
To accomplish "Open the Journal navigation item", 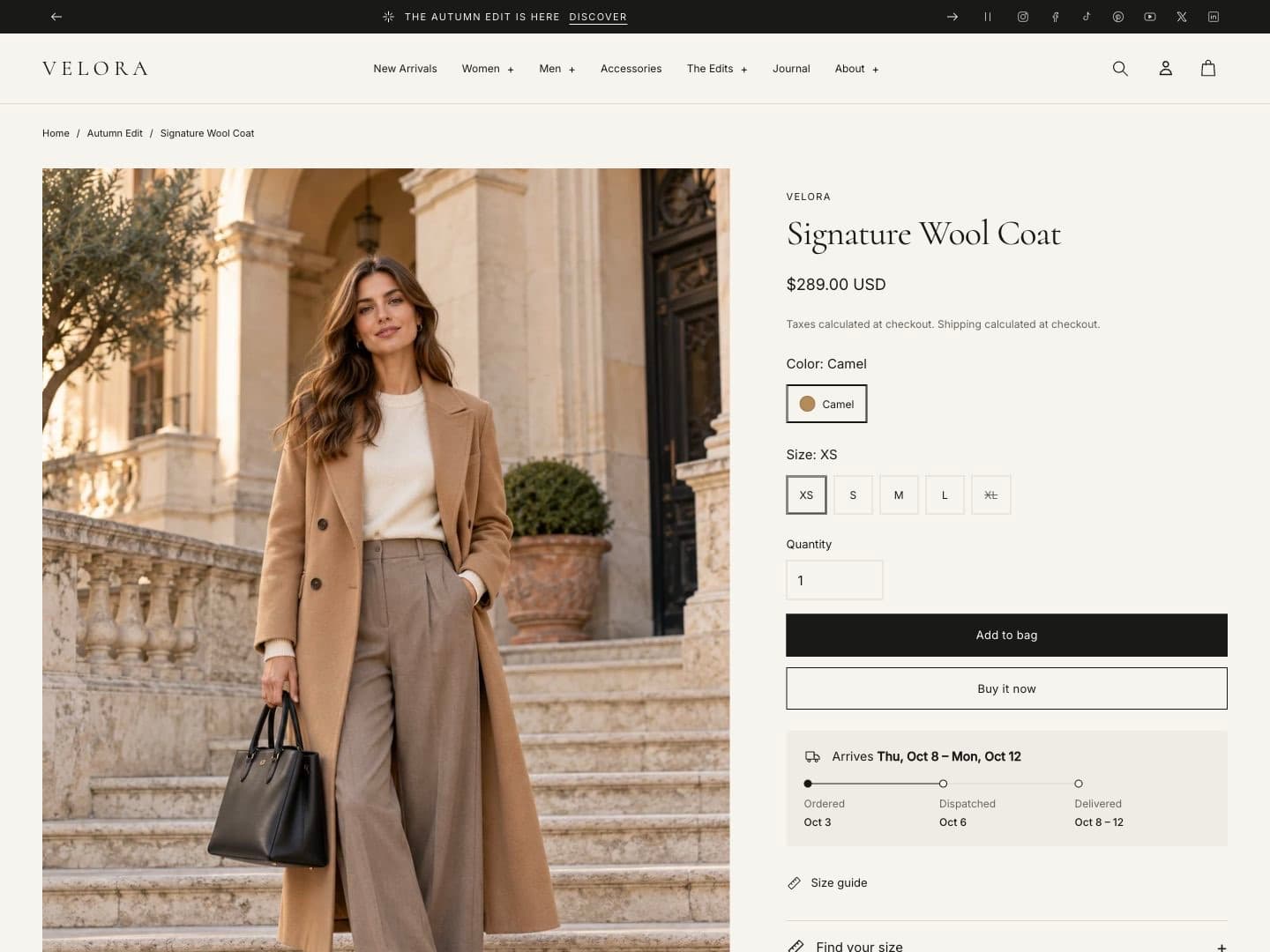I will pos(791,69).
